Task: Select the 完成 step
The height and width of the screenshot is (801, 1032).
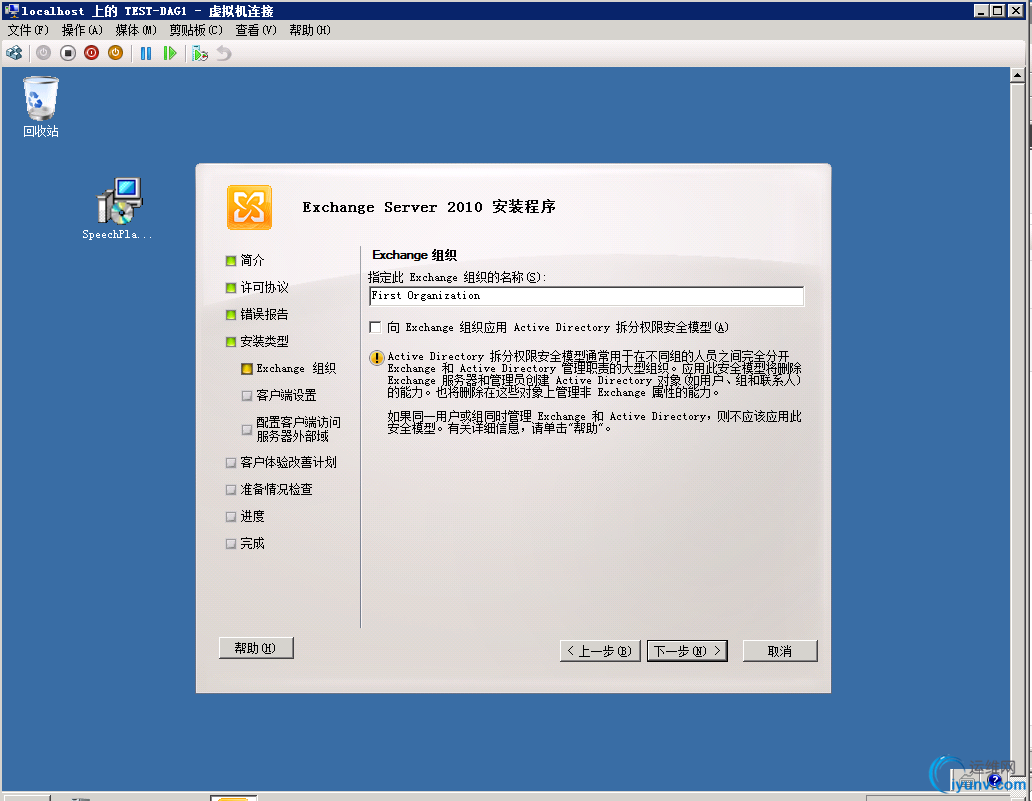Action: [245, 544]
